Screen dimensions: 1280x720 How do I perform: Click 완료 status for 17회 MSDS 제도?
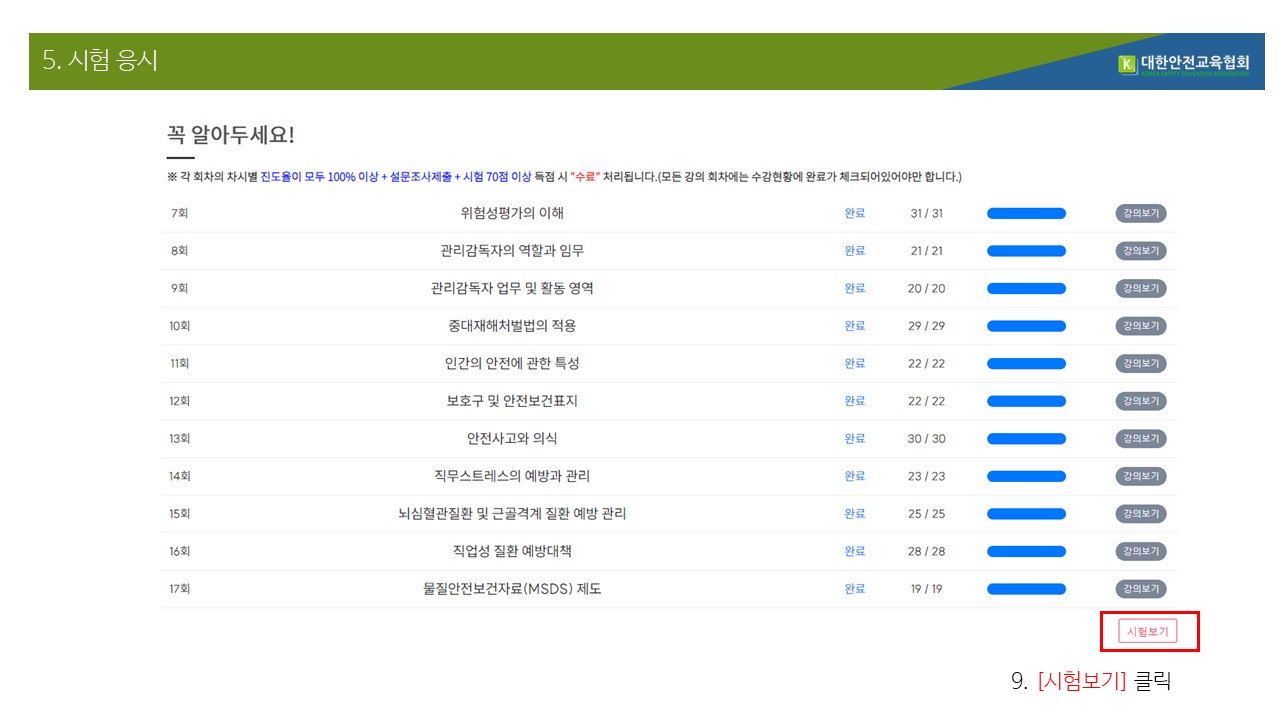pyautogui.click(x=854, y=589)
